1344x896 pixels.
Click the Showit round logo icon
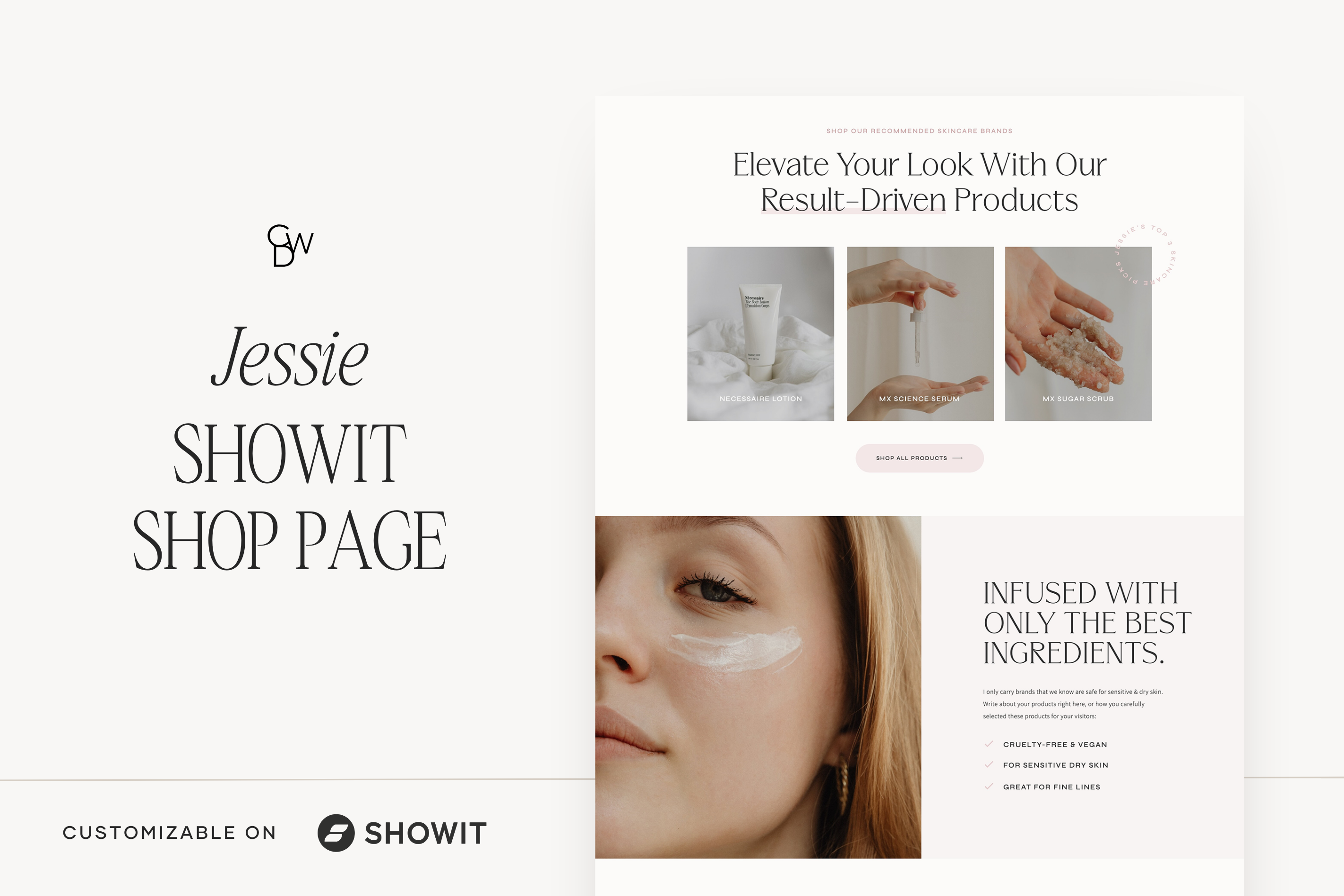pos(336,833)
